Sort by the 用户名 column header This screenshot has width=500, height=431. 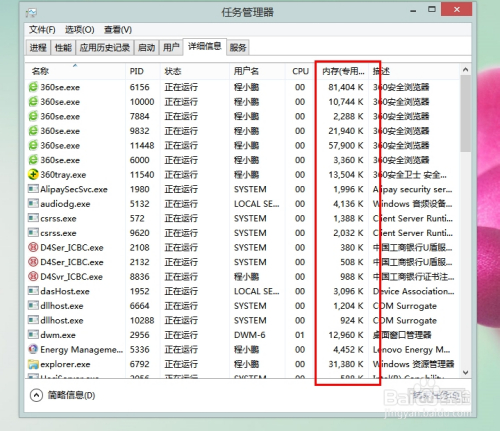(x=257, y=71)
